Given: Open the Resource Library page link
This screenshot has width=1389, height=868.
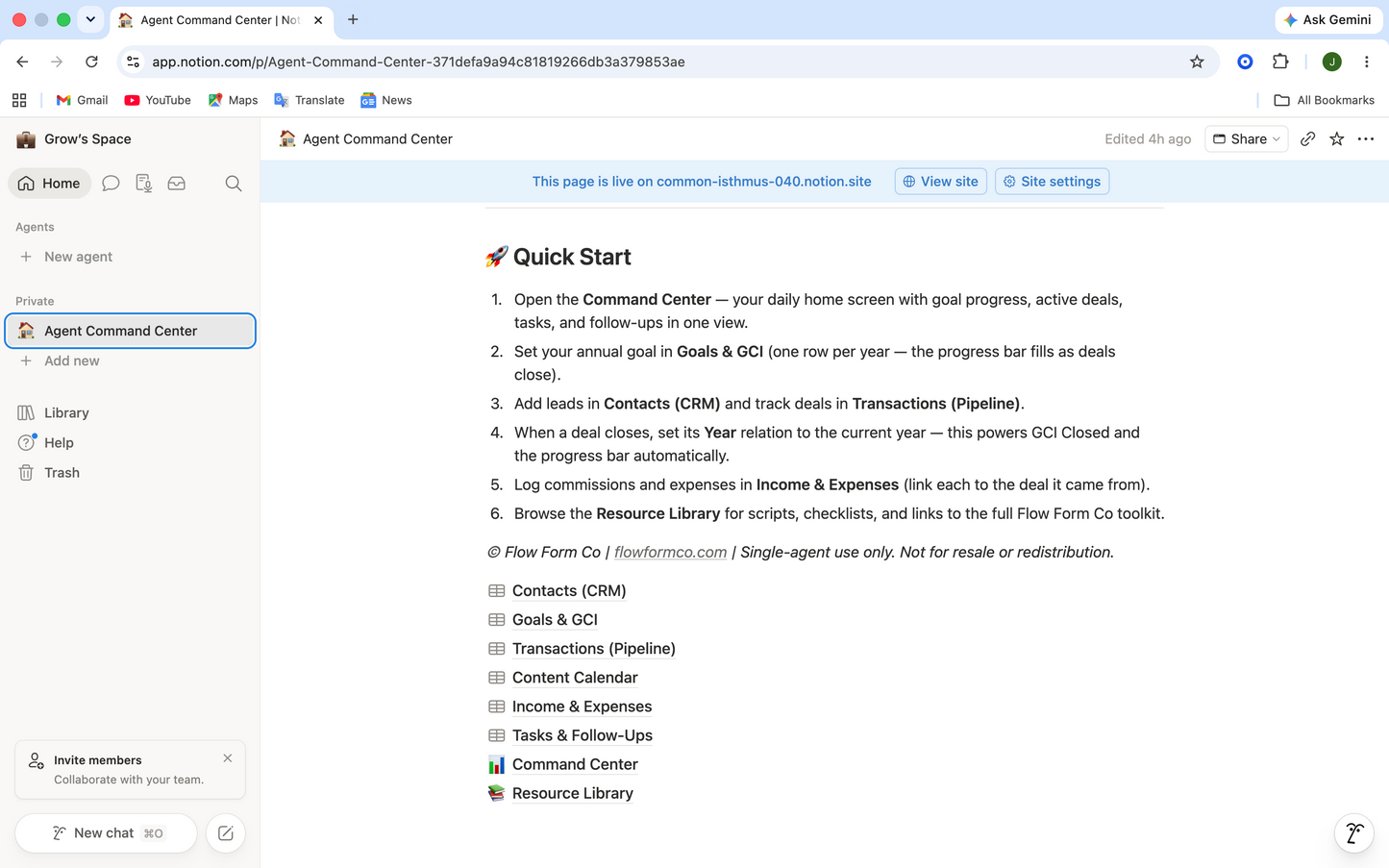Looking at the screenshot, I should [573, 792].
